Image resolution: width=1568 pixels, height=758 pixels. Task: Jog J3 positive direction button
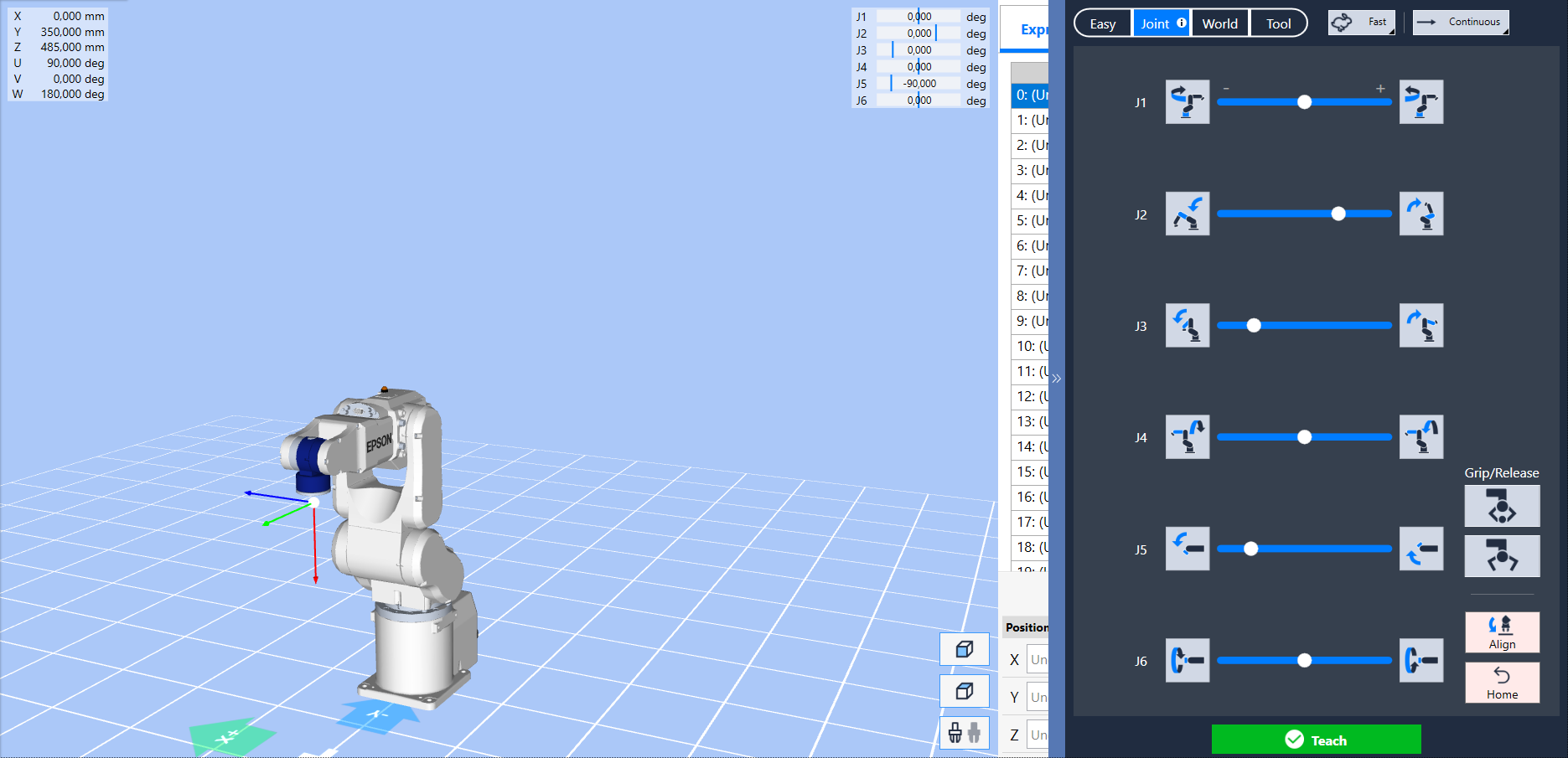coord(1421,326)
